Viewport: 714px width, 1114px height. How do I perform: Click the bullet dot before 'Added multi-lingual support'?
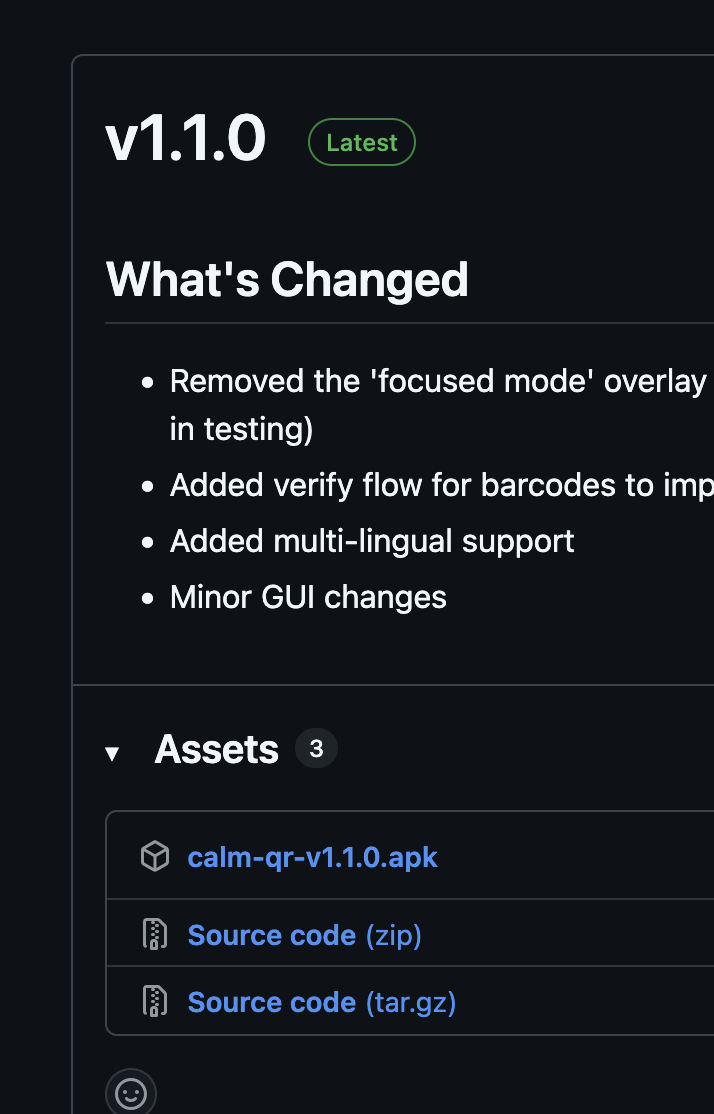coord(148,542)
